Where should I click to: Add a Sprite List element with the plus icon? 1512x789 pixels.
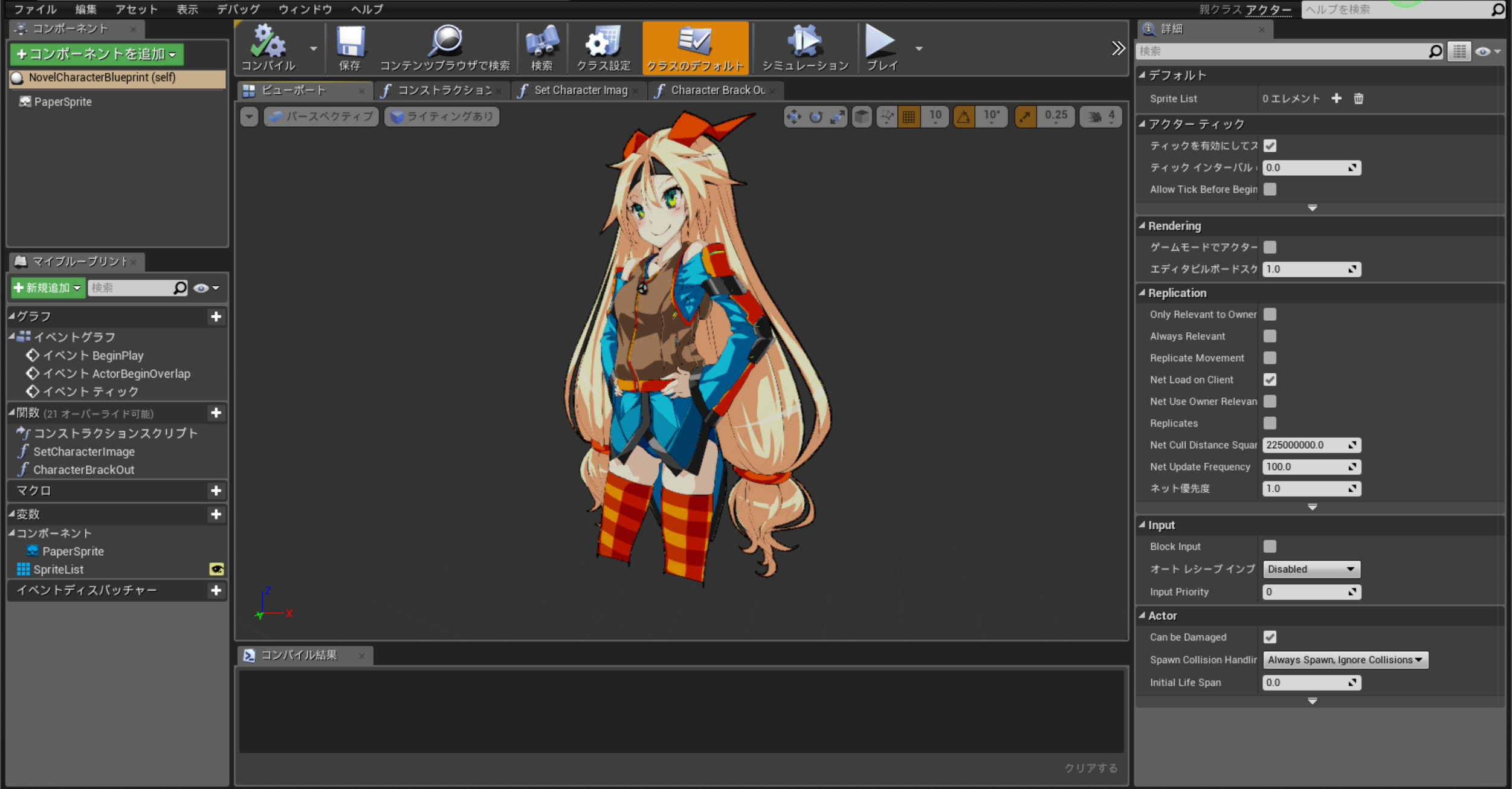click(1336, 98)
